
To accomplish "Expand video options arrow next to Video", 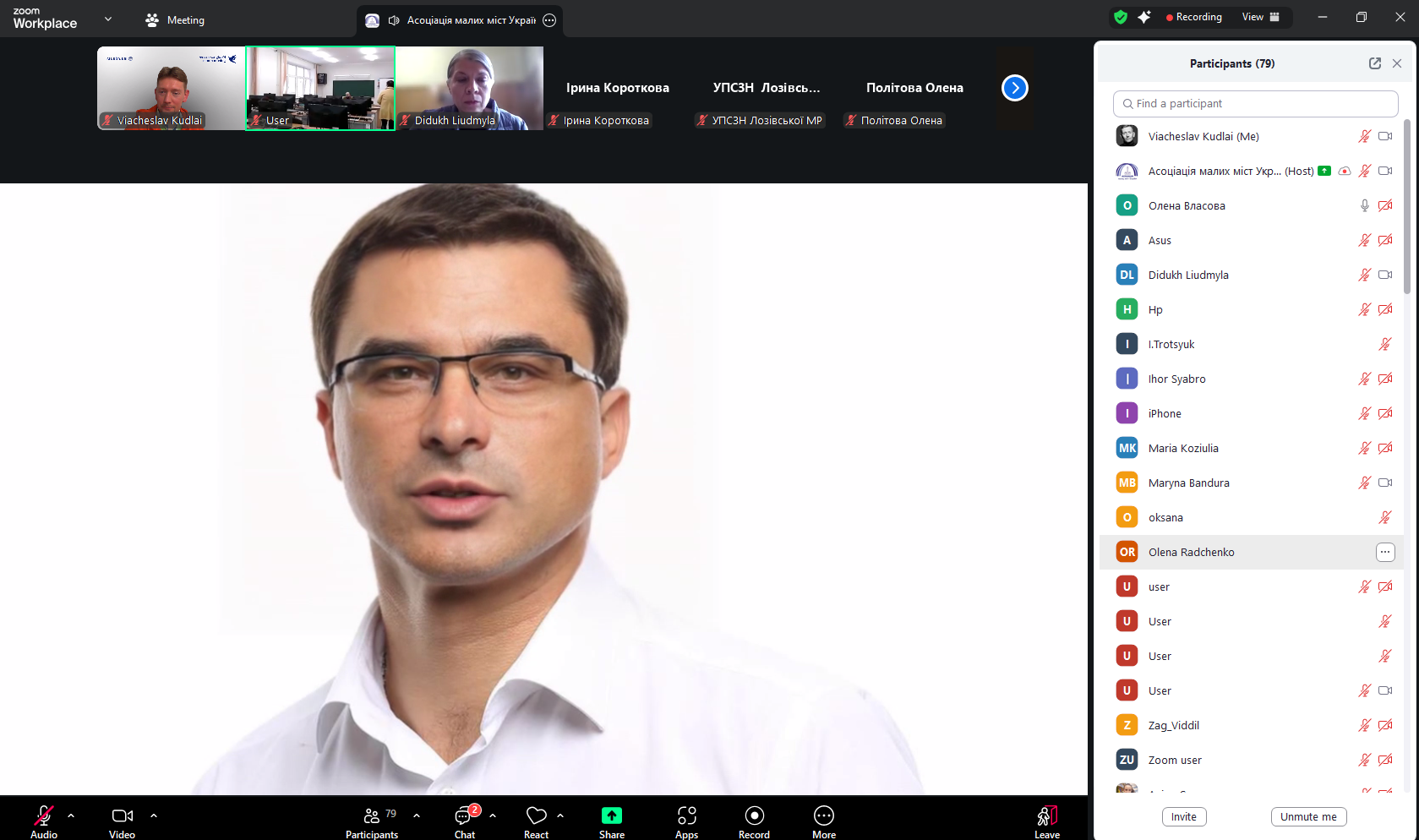I will (154, 815).
